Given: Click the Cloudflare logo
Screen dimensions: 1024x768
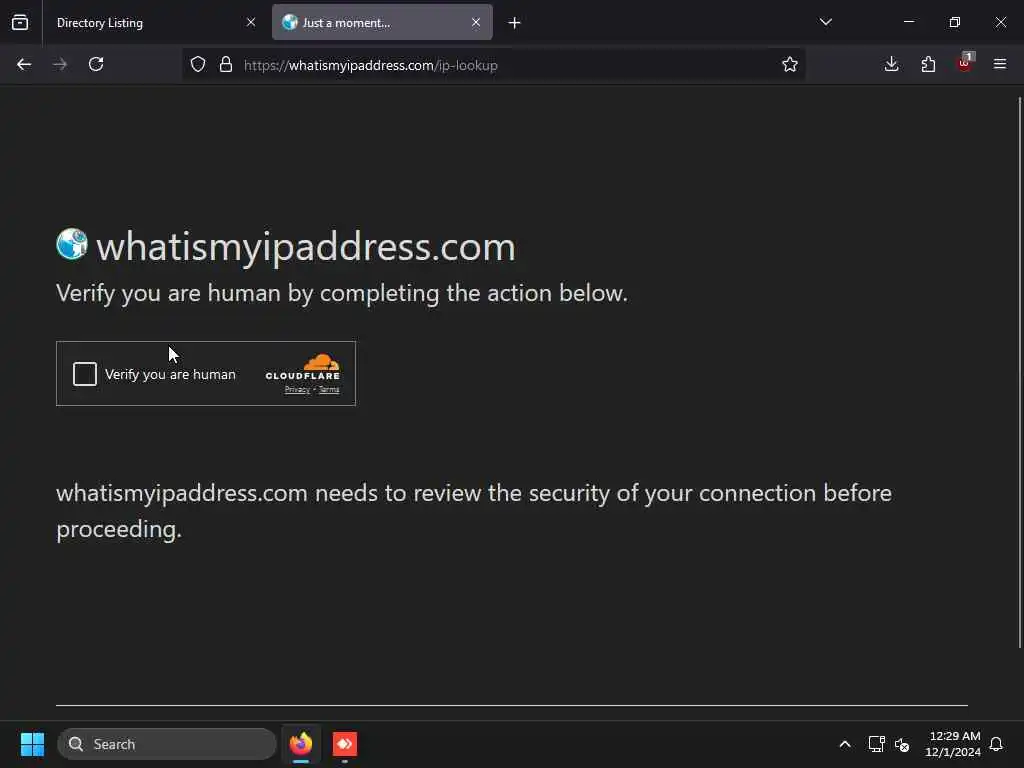Looking at the screenshot, I should click(302, 367).
